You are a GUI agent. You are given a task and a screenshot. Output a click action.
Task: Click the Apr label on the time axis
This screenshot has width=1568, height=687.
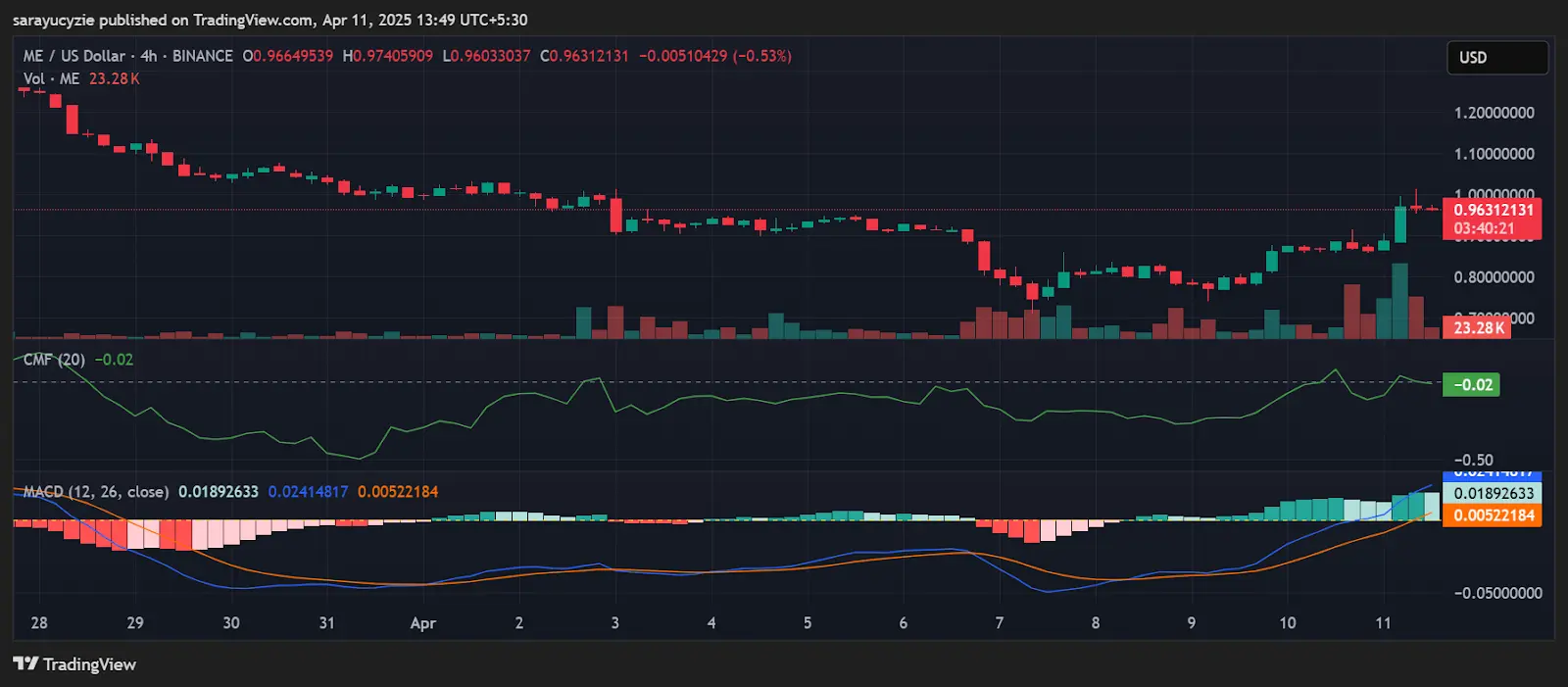[423, 623]
